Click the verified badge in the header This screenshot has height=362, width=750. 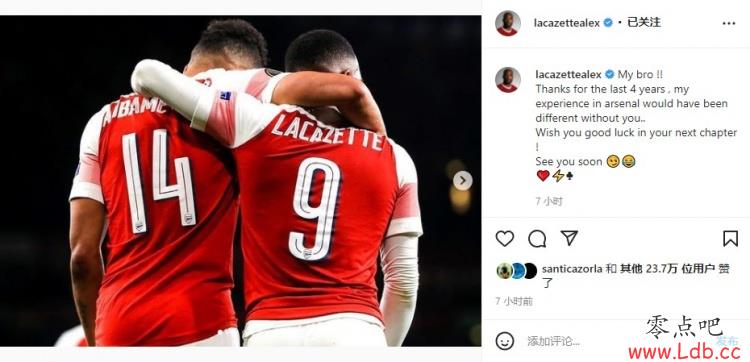tap(608, 22)
